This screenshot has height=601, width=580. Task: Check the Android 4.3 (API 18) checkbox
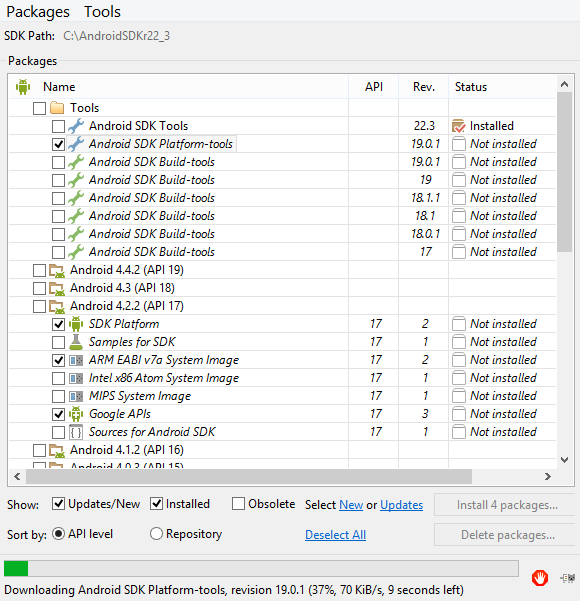[39, 288]
